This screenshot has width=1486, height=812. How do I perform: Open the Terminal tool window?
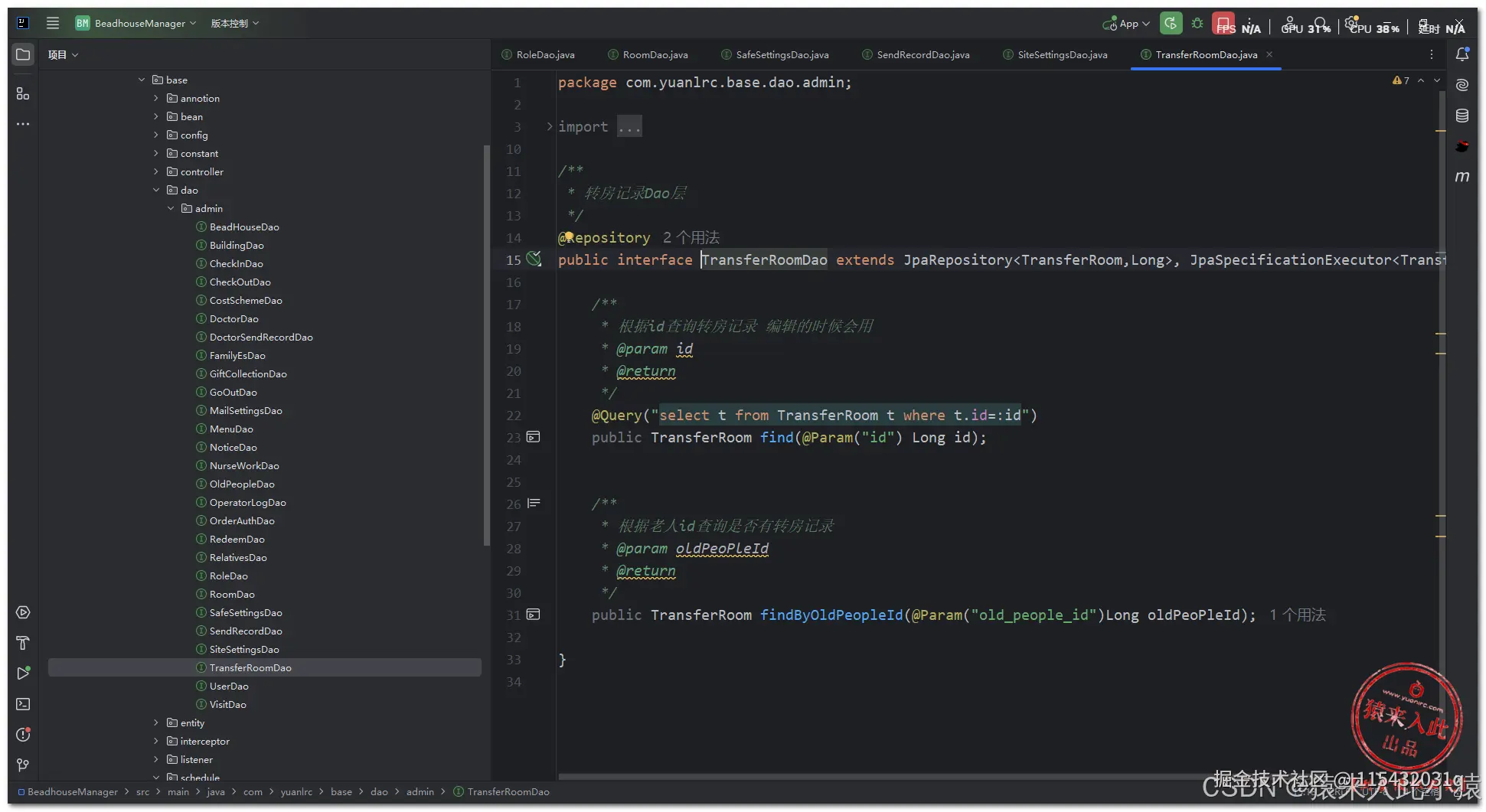click(23, 704)
